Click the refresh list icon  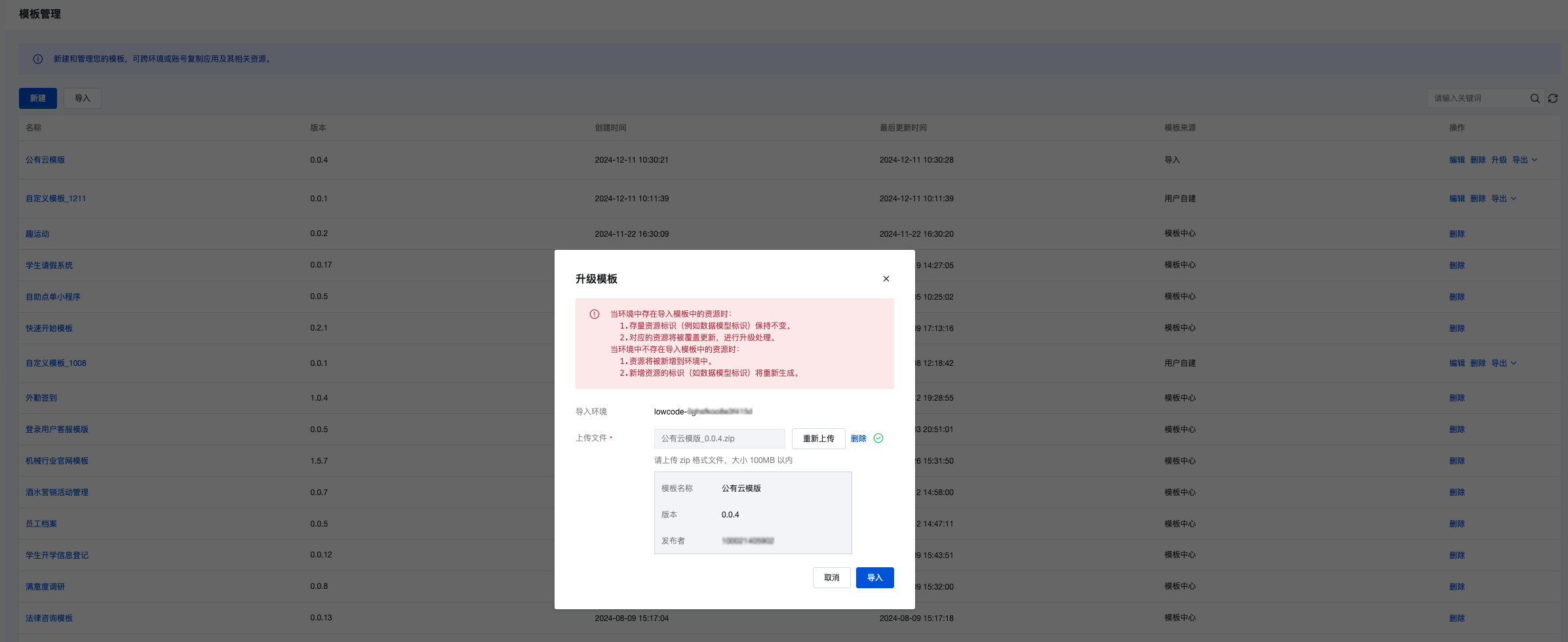(1553, 98)
